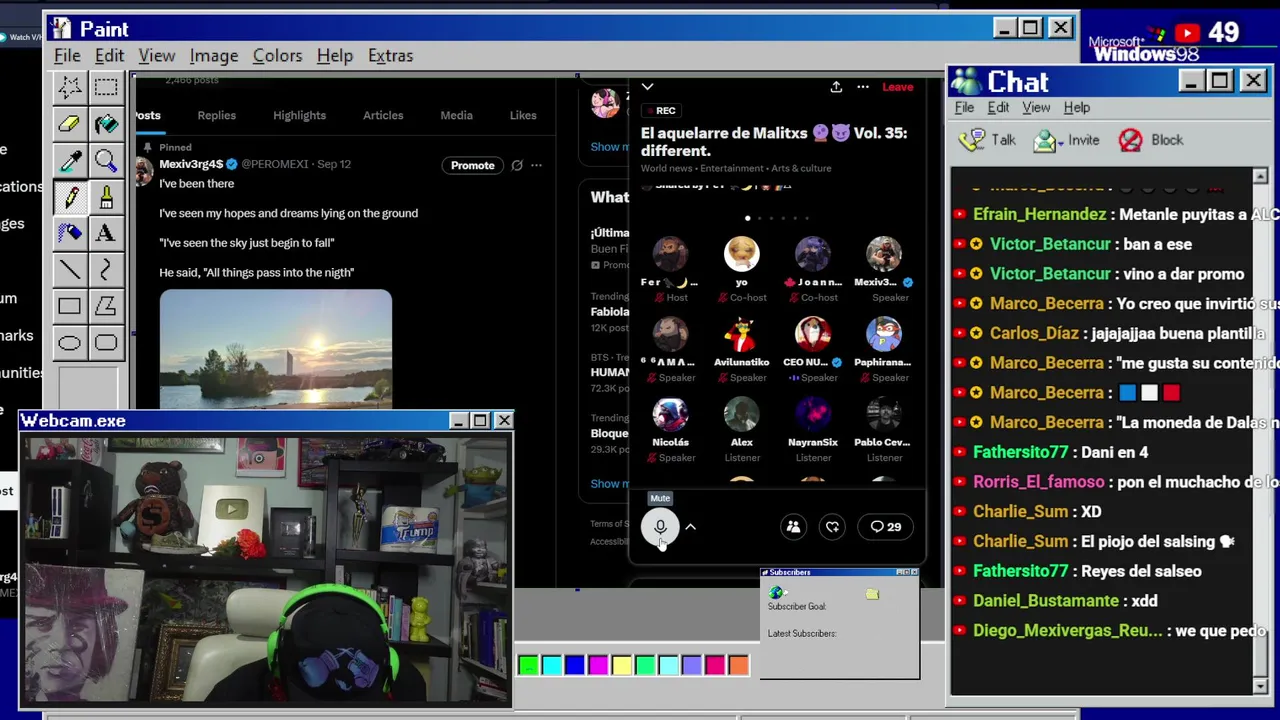This screenshot has height=720, width=1280.
Task: Share the Space using the upload icon
Action: (836, 87)
